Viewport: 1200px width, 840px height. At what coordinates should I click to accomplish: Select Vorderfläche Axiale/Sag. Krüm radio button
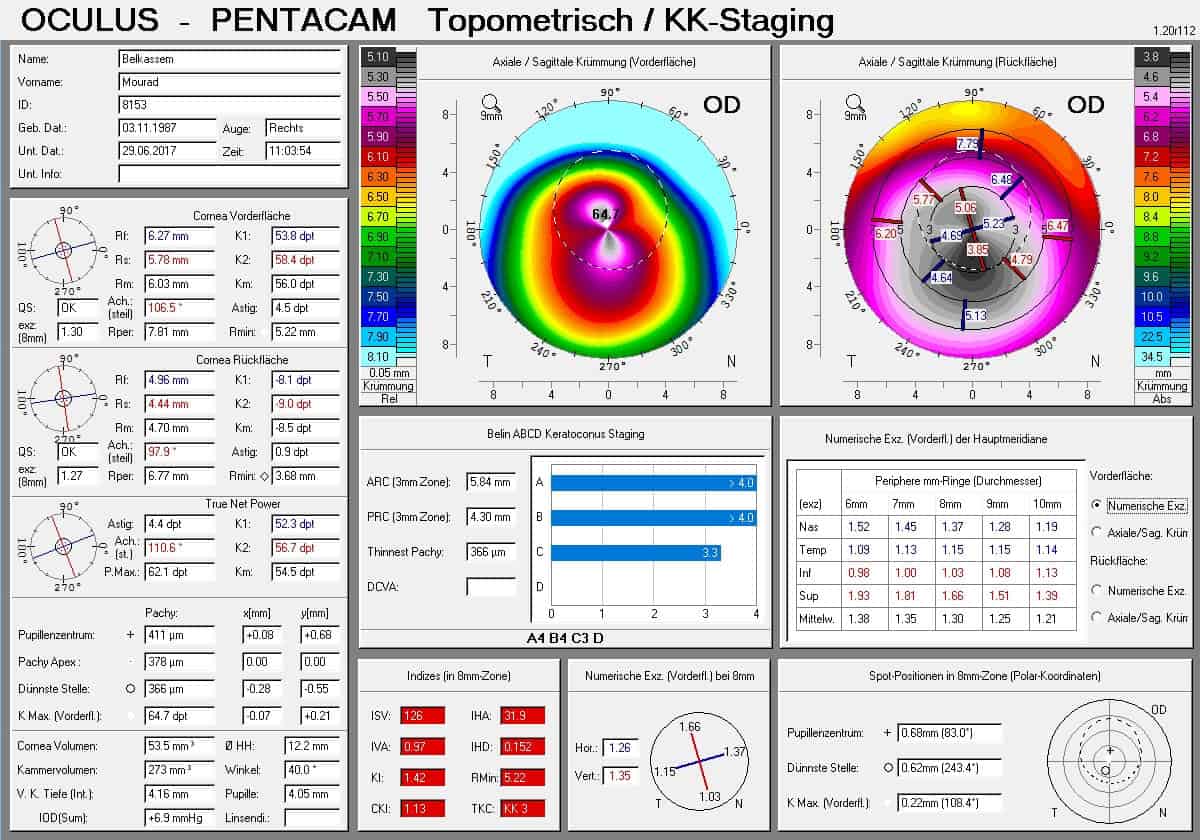pos(1098,532)
